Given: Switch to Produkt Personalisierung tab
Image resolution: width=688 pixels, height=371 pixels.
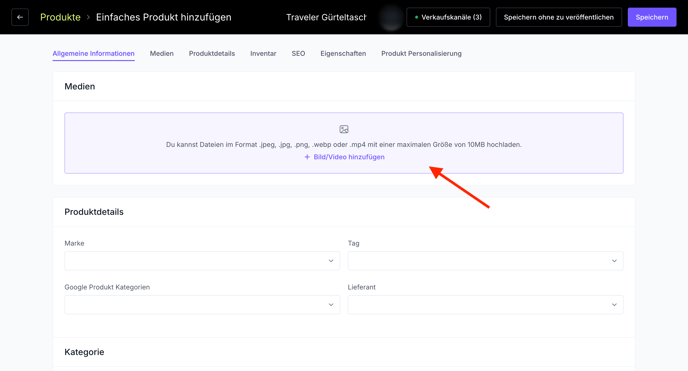Looking at the screenshot, I should pos(421,54).
